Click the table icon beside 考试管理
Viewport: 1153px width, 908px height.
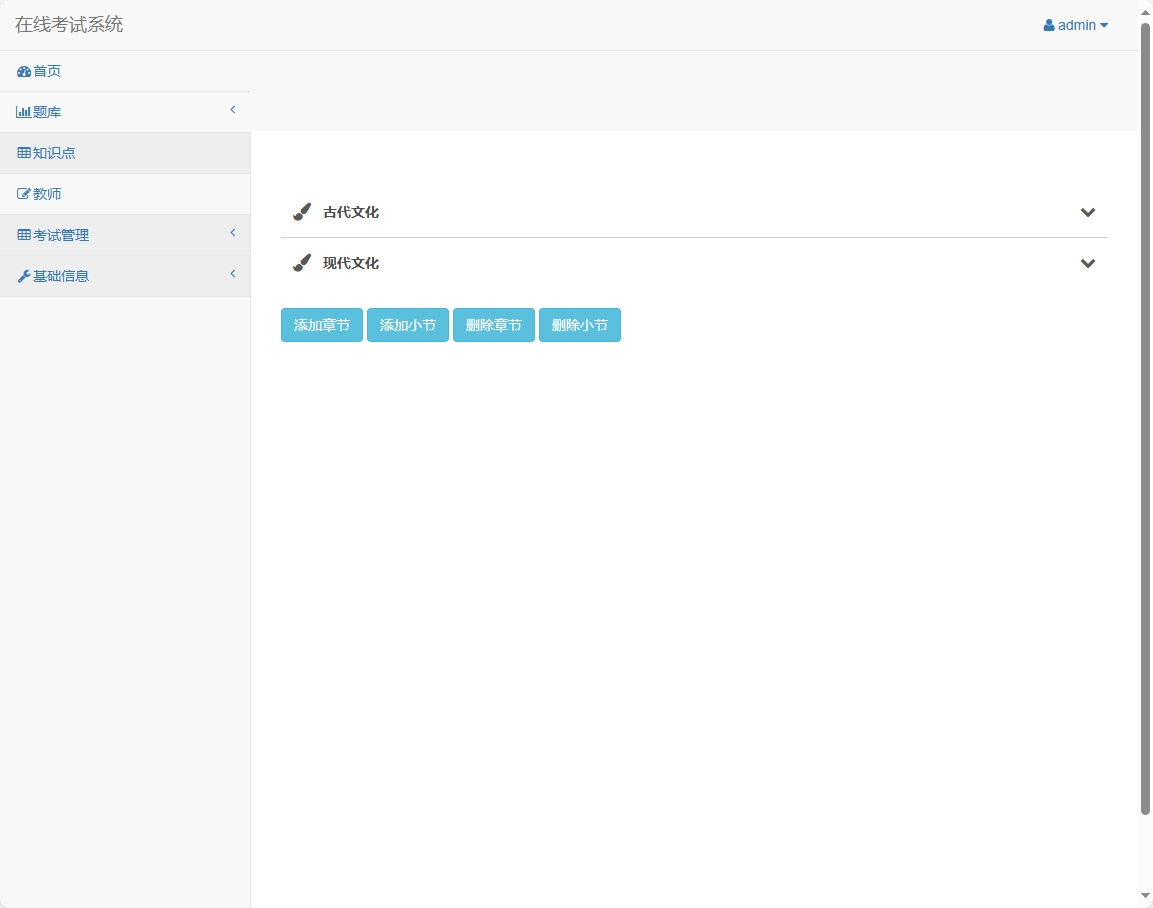(24, 235)
